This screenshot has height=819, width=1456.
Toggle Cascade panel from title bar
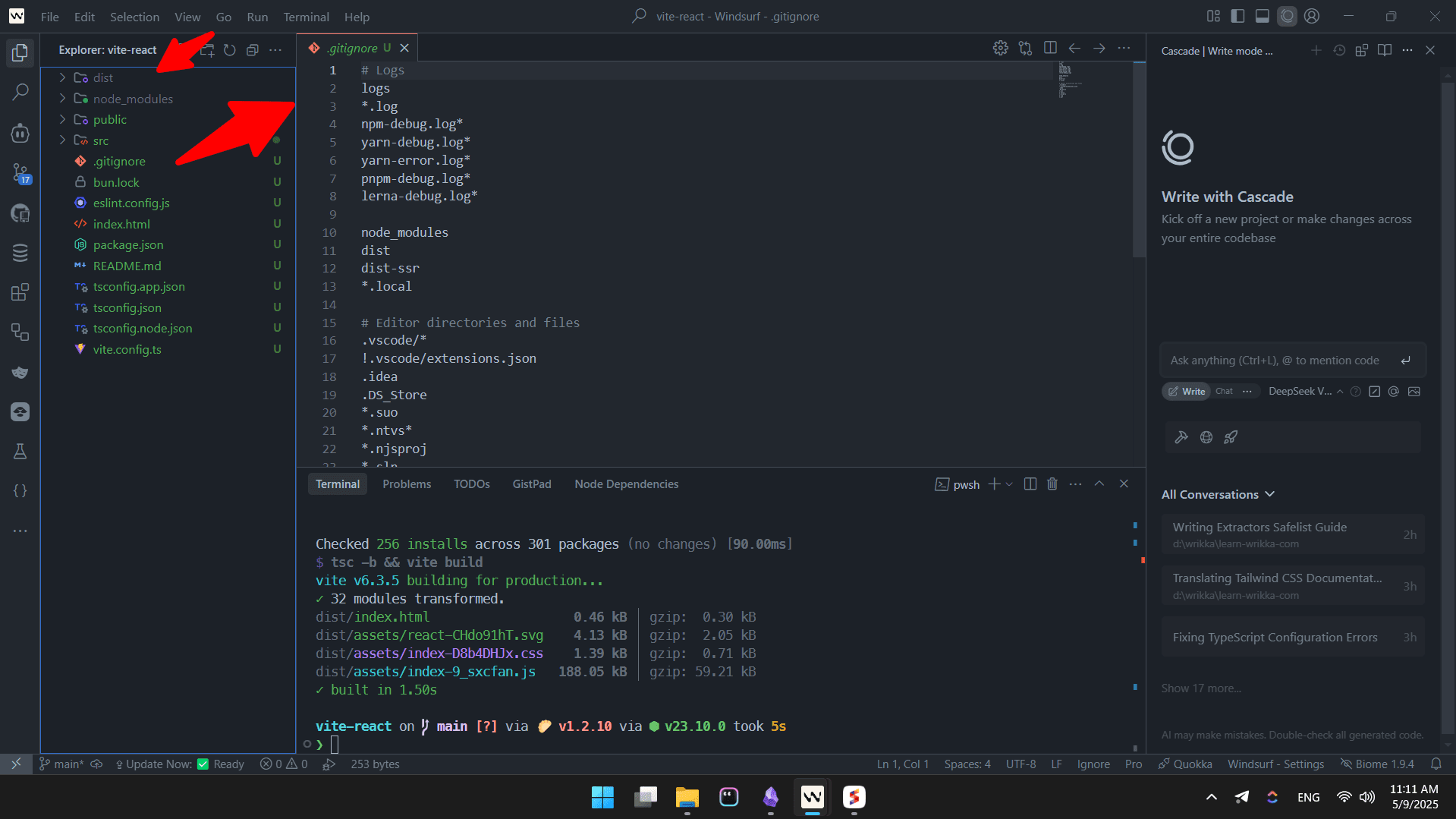click(1287, 16)
